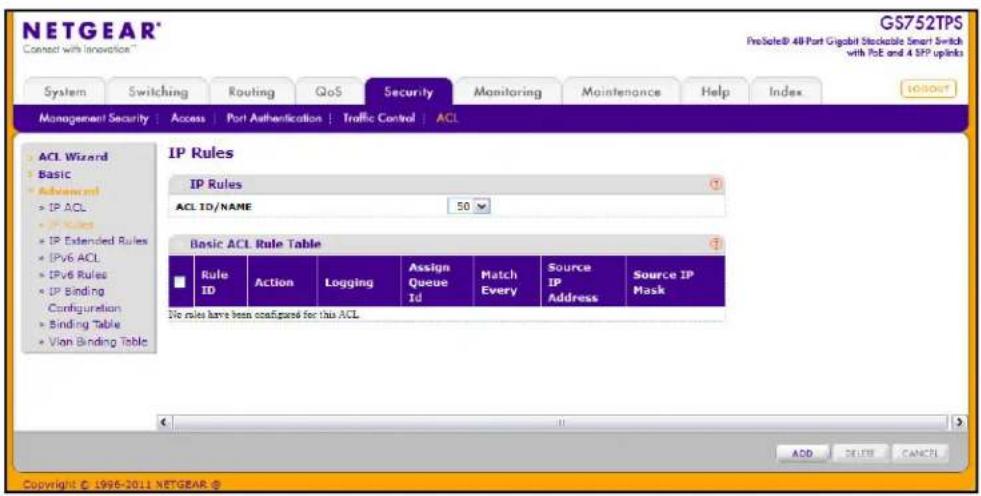Click the DELETE button
Image resolution: width=981 pixels, height=496 pixels.
(862, 453)
